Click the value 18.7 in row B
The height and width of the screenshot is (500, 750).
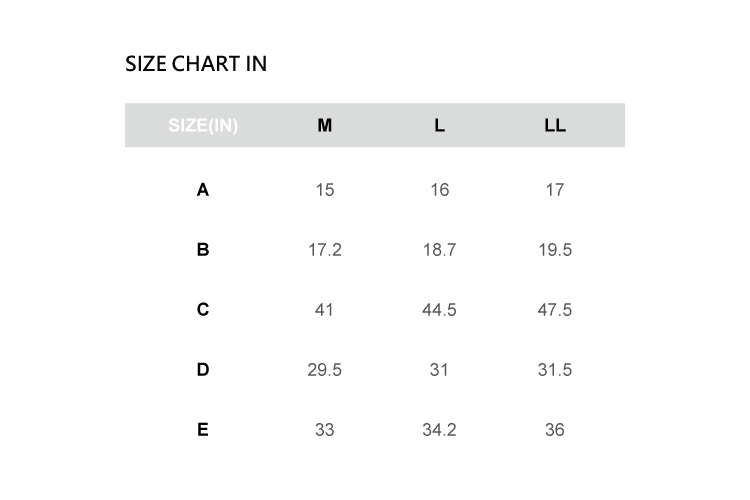439,250
